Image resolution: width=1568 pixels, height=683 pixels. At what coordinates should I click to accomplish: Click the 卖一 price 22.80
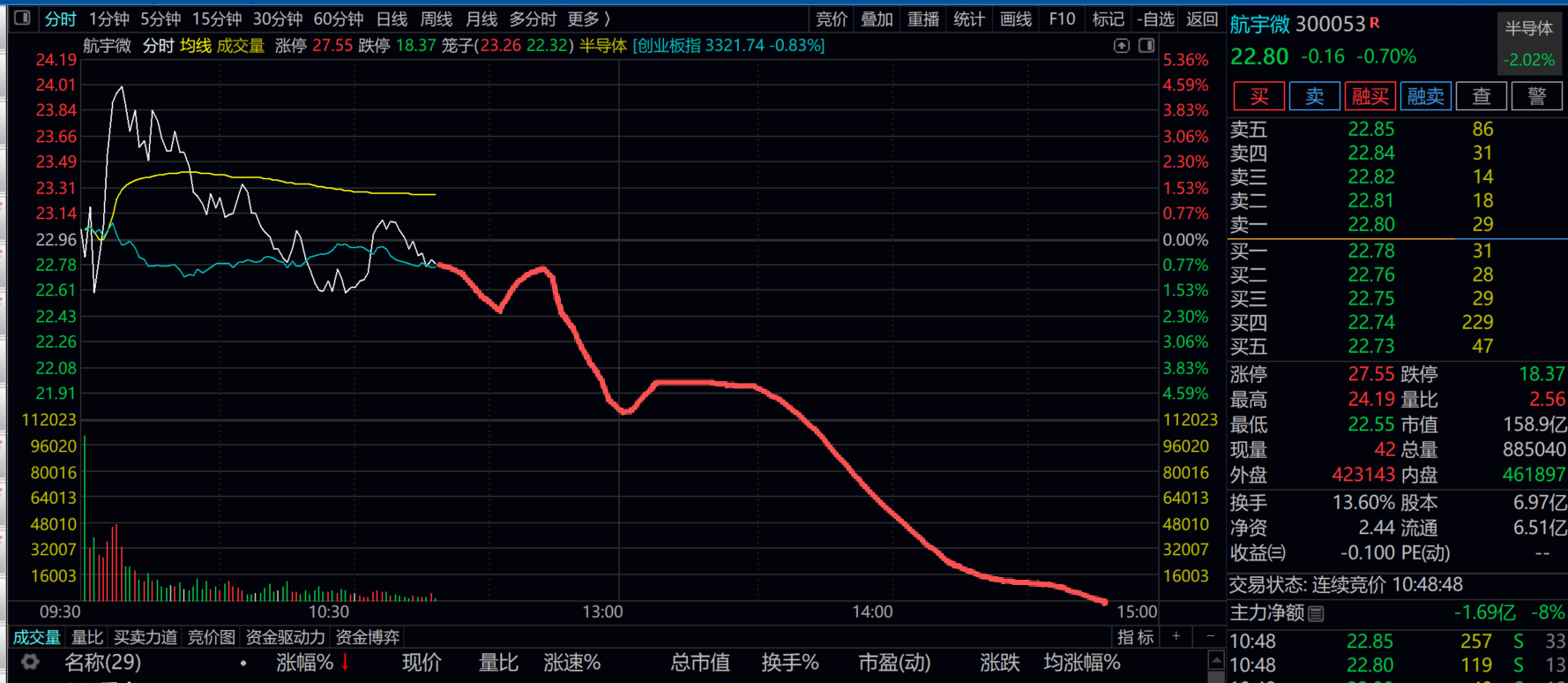[1371, 225]
